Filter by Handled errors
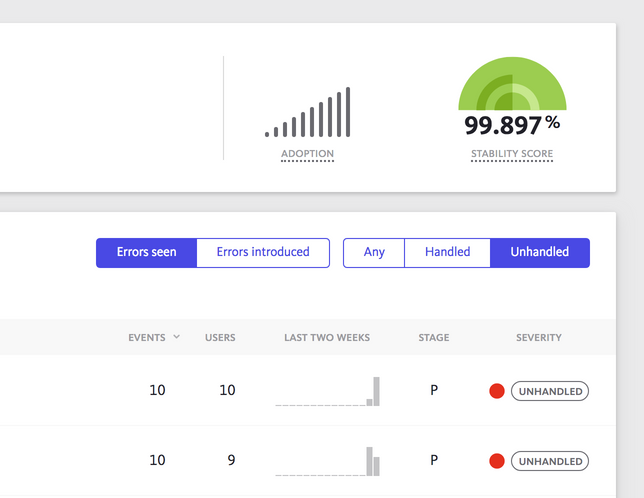 [x=447, y=252]
